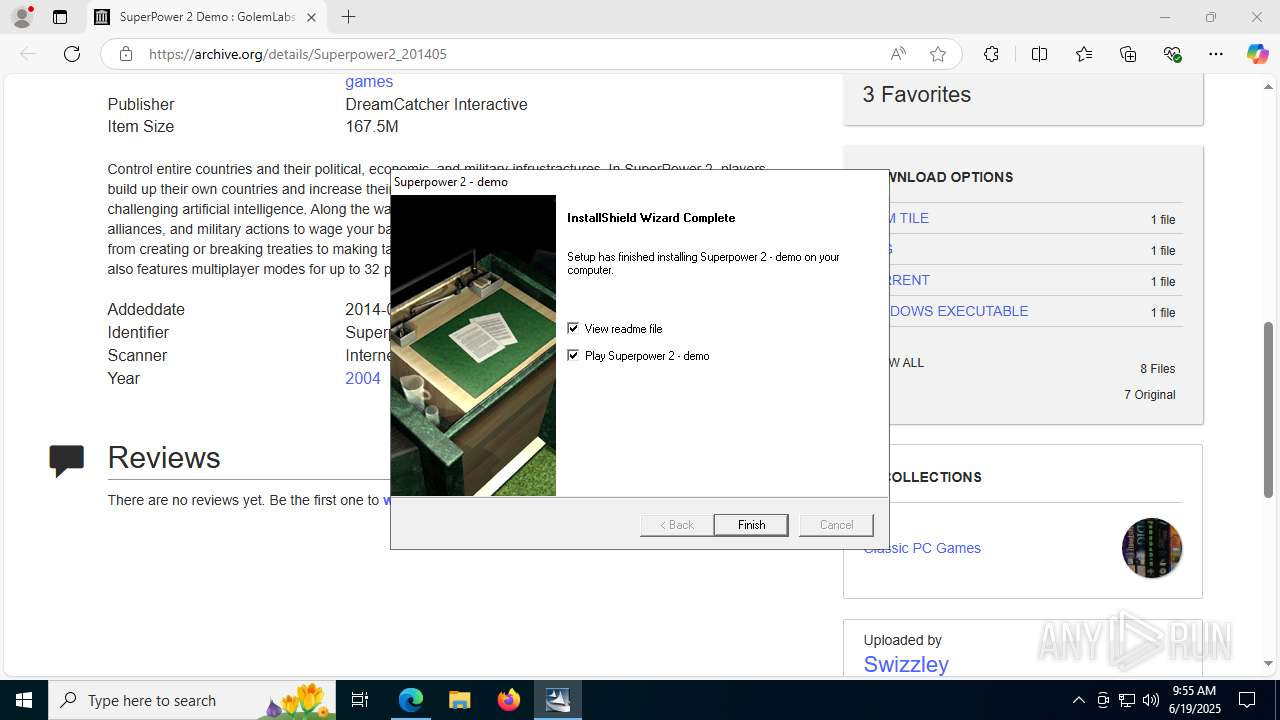Open Firefox from the taskbar

pos(509,700)
